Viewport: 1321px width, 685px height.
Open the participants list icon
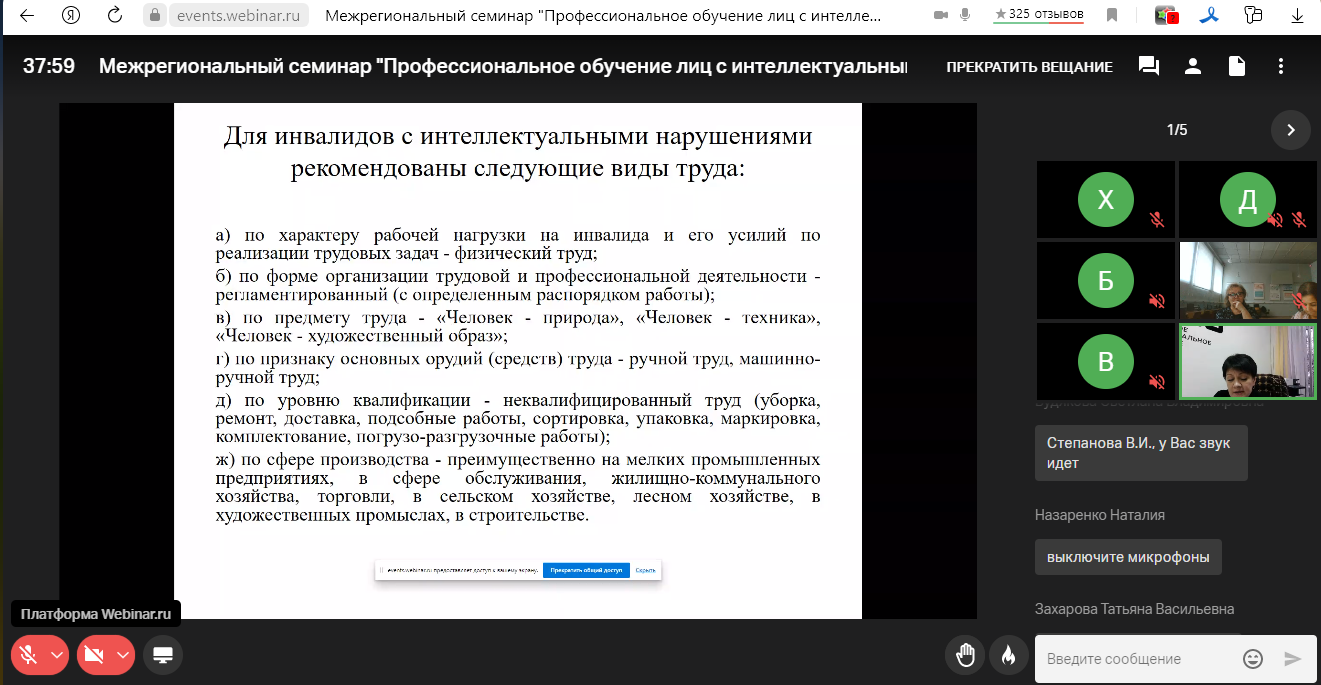click(x=1193, y=66)
